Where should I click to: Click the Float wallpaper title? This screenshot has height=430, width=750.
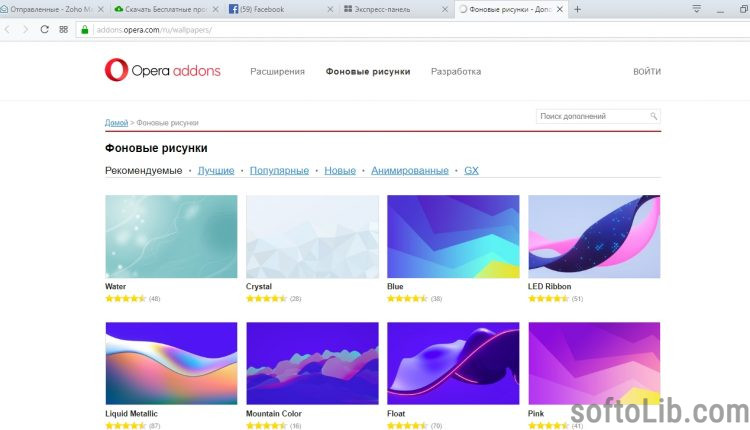click(x=396, y=413)
